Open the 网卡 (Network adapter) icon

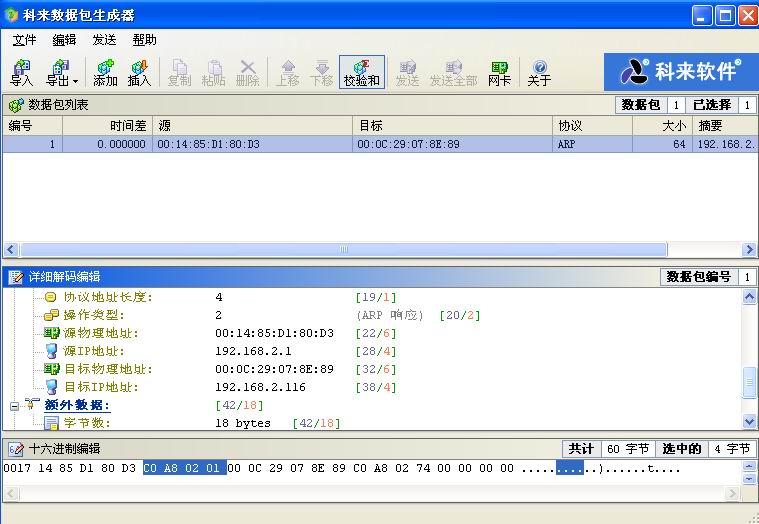click(500, 73)
